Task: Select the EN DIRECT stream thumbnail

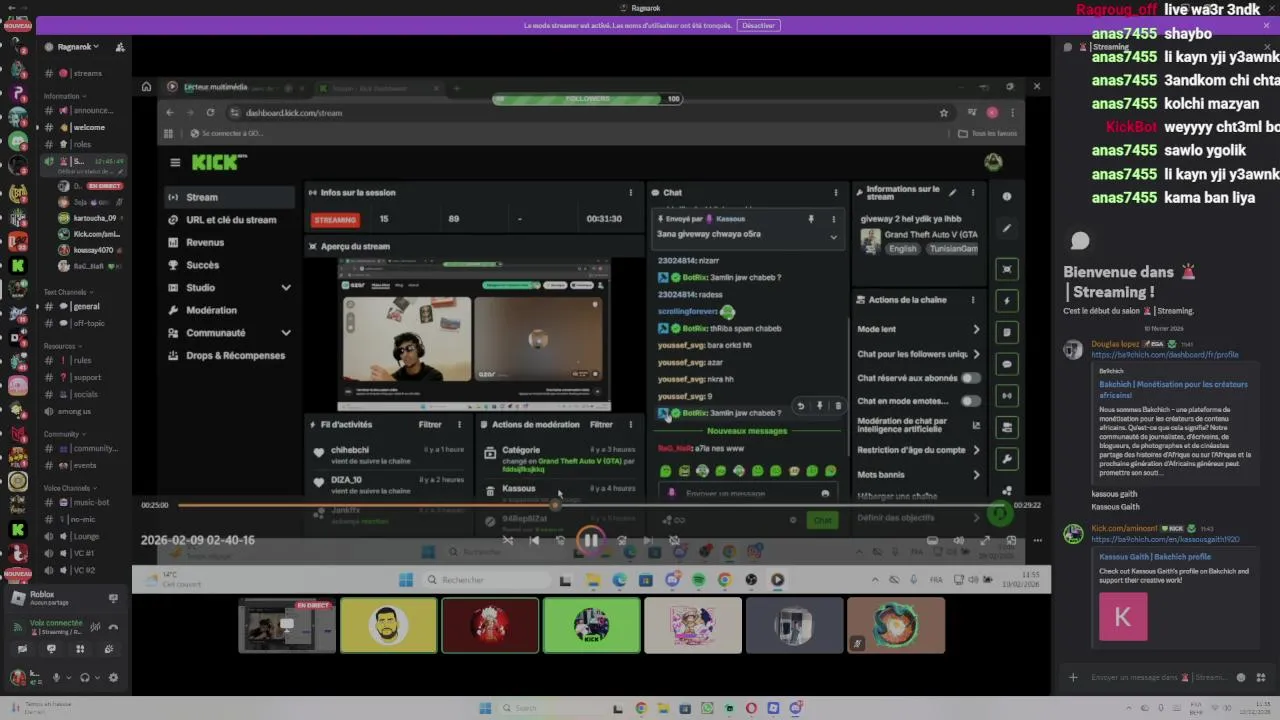Action: tap(287, 626)
